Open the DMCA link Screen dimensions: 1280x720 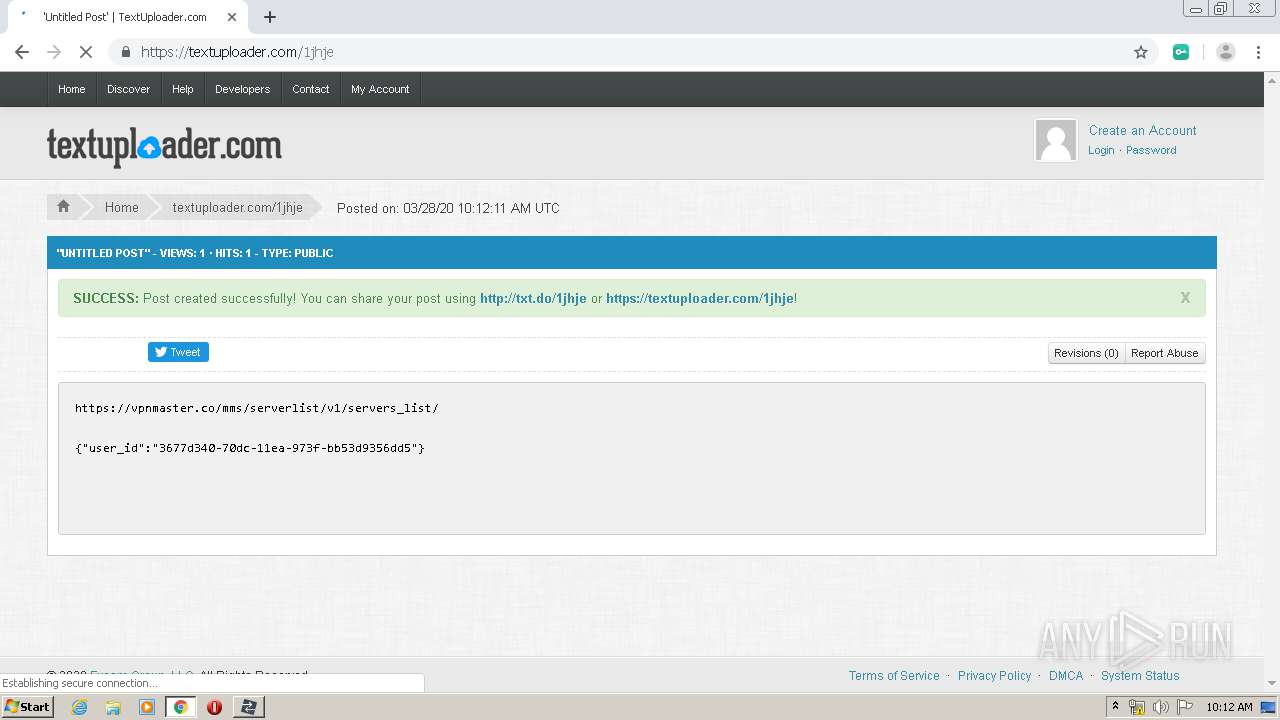click(x=1066, y=676)
